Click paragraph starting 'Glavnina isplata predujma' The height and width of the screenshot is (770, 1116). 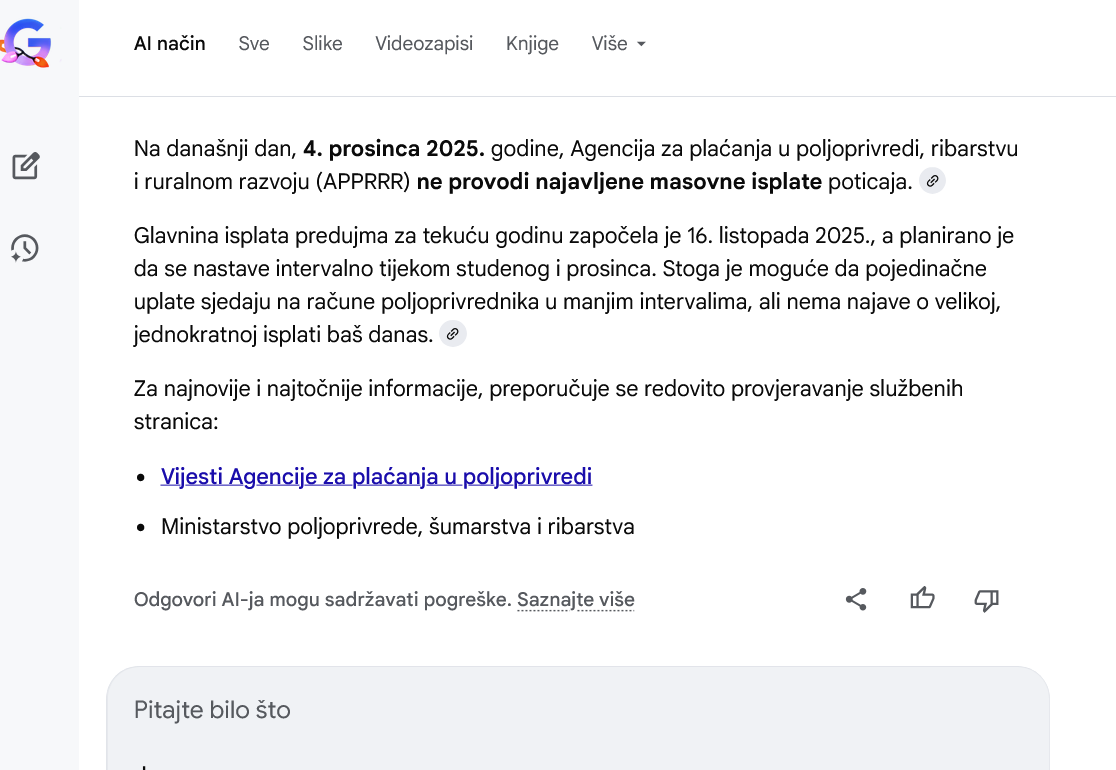click(575, 285)
